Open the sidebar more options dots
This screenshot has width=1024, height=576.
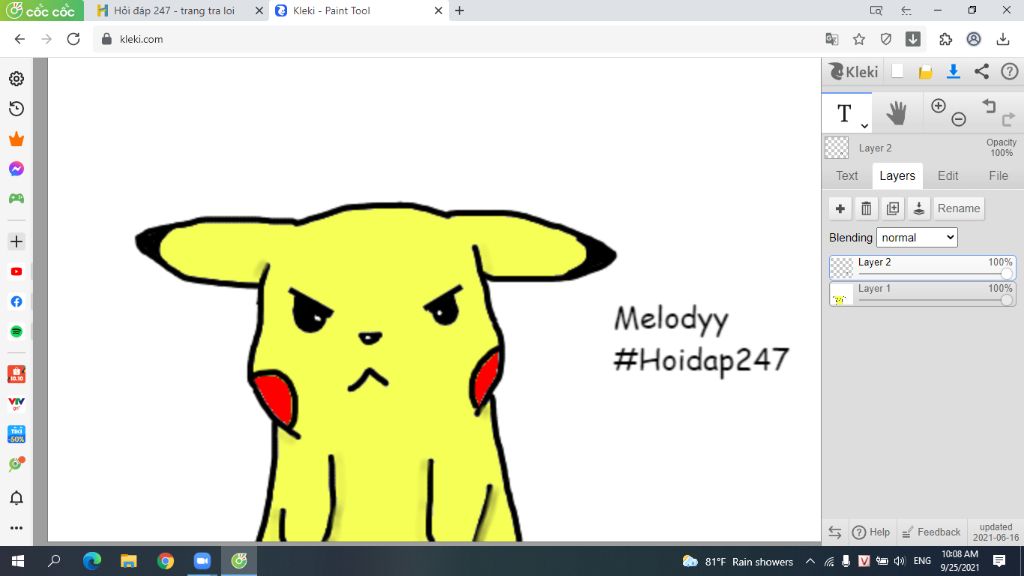point(16,528)
